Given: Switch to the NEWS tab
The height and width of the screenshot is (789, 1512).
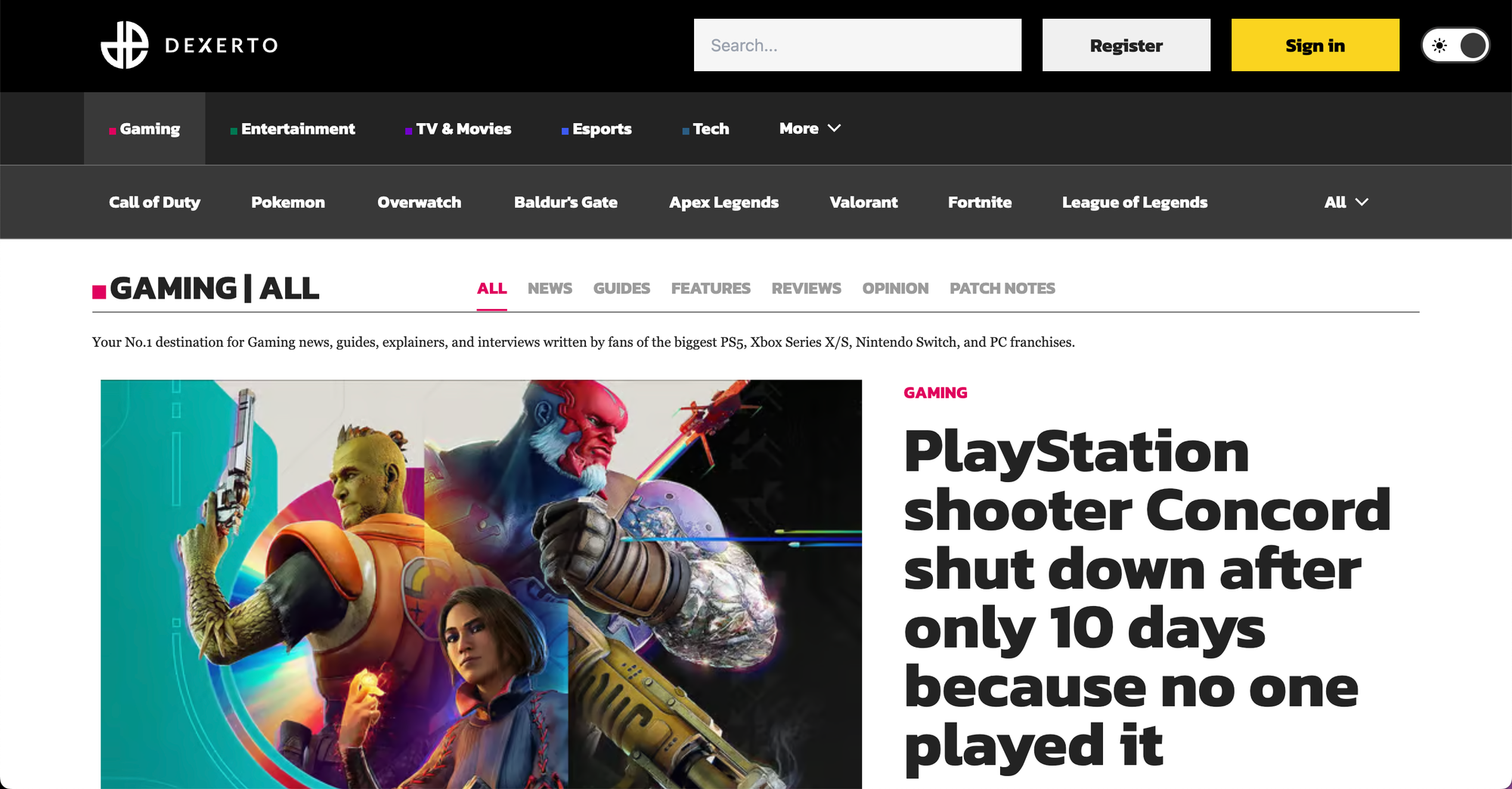Looking at the screenshot, I should click(x=550, y=288).
